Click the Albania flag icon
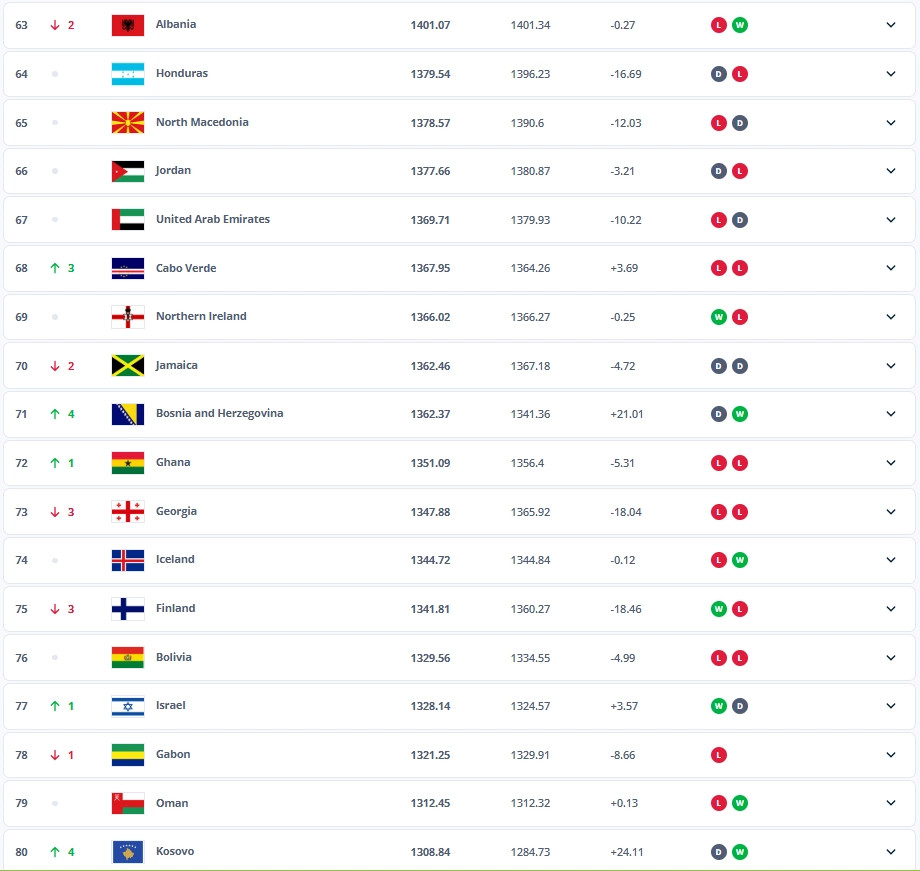 pos(127,25)
